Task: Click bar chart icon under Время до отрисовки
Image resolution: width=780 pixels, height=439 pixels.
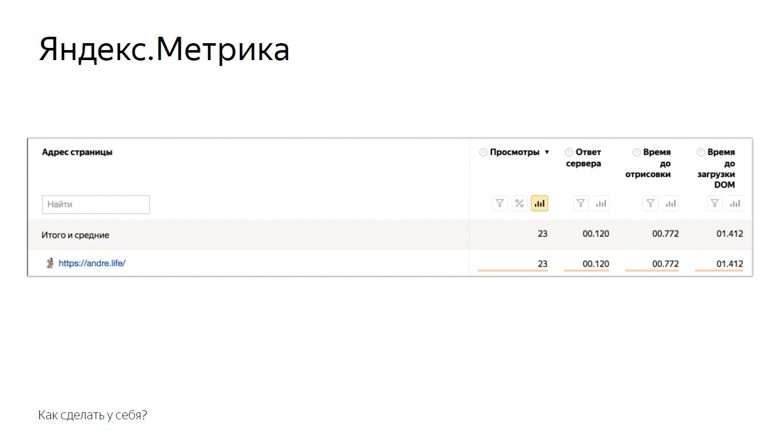Action: coord(671,204)
